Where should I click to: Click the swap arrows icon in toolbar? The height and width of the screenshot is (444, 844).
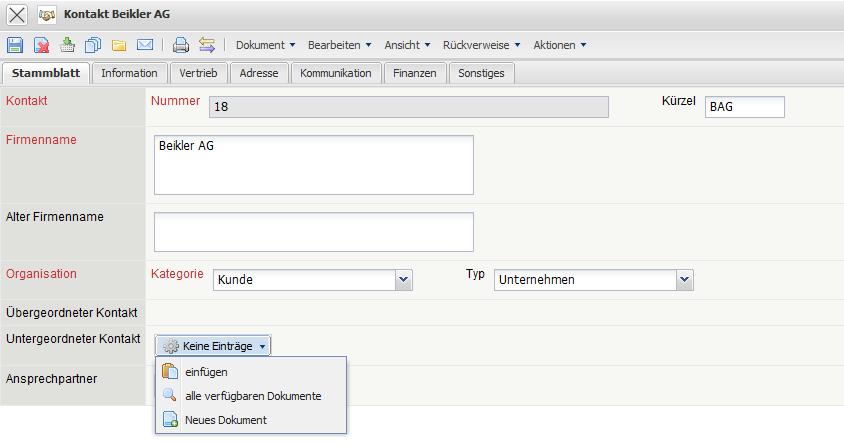207,45
